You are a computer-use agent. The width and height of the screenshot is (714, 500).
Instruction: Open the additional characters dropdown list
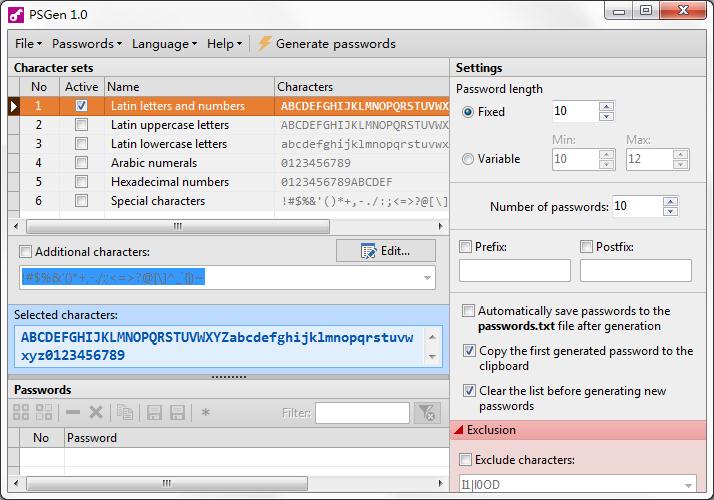(x=428, y=277)
